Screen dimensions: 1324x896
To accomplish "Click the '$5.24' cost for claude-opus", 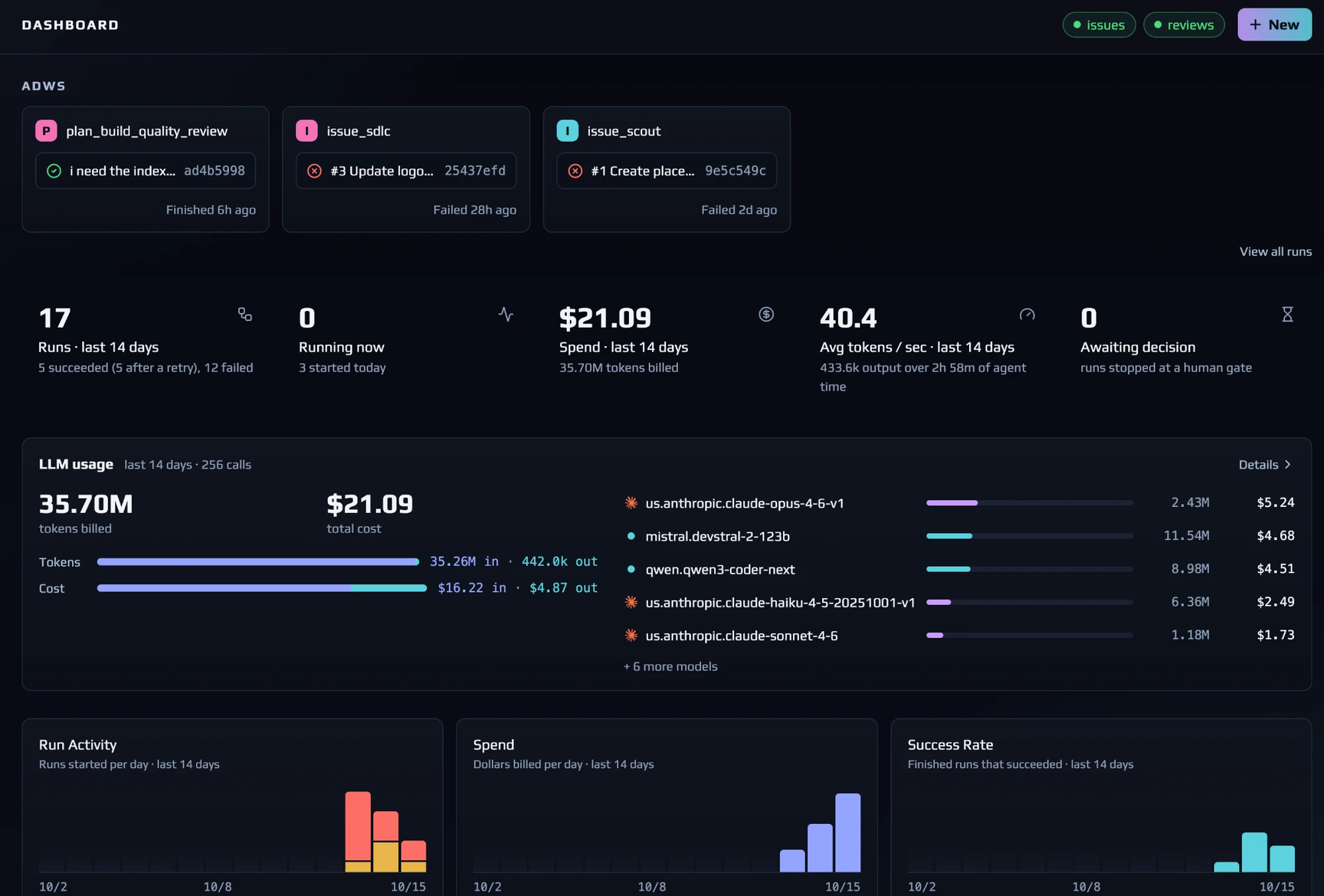I will (x=1275, y=502).
